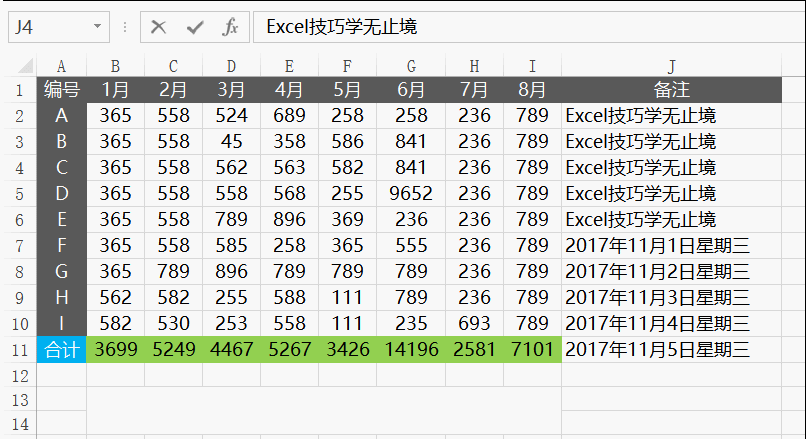Select the total cell 3426
Screen dimensions: 806x439
347,350
